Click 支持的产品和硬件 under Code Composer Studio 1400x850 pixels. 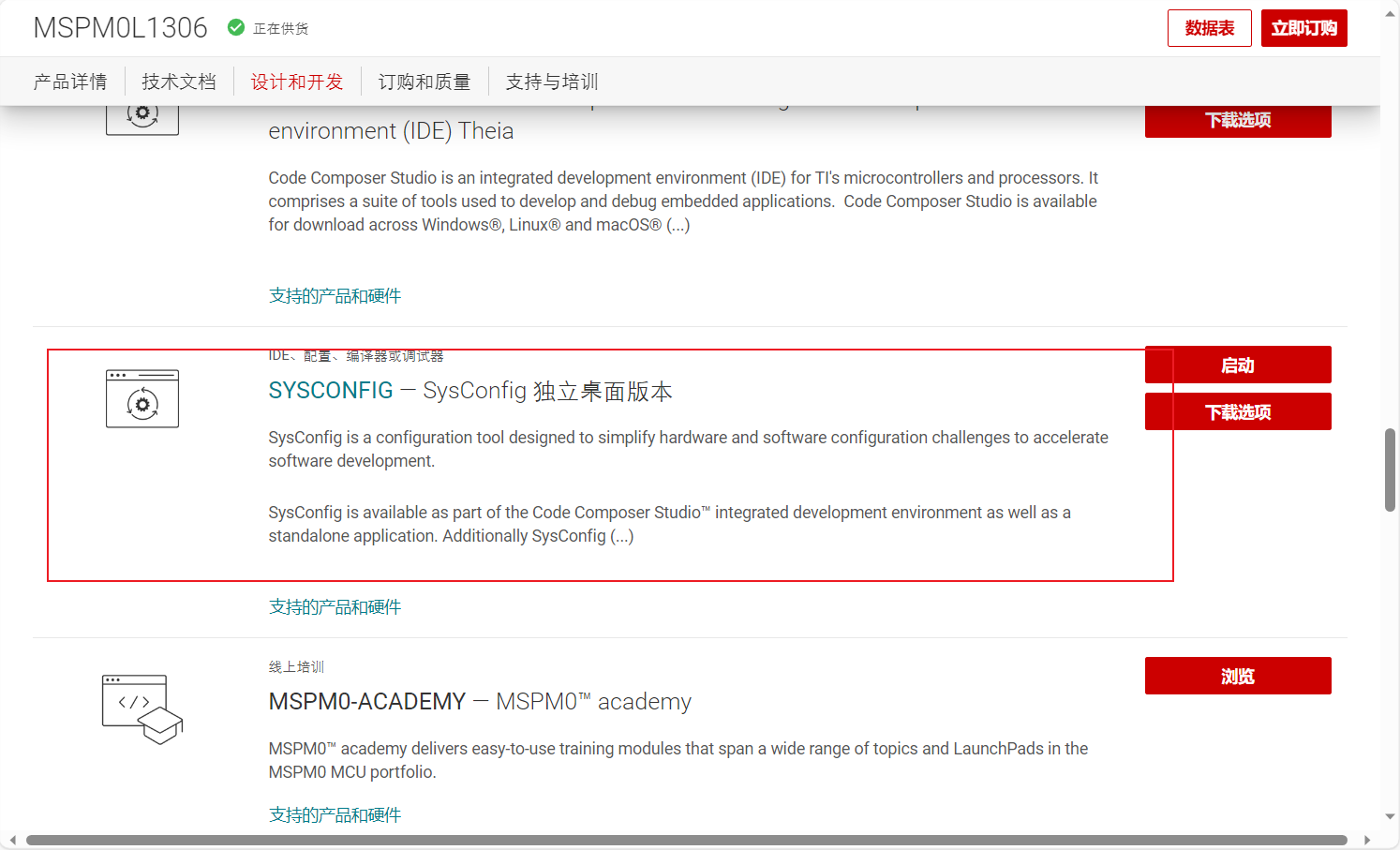tap(335, 295)
